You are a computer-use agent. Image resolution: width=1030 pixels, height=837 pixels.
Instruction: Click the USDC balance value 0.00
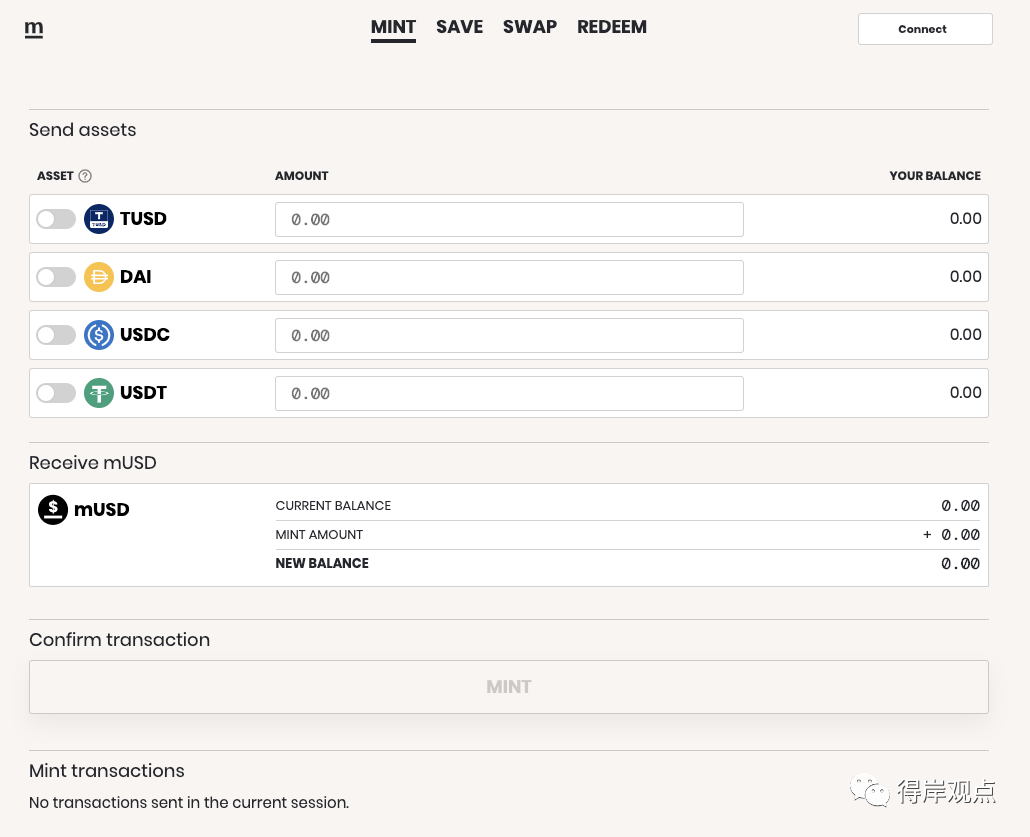click(x=965, y=334)
